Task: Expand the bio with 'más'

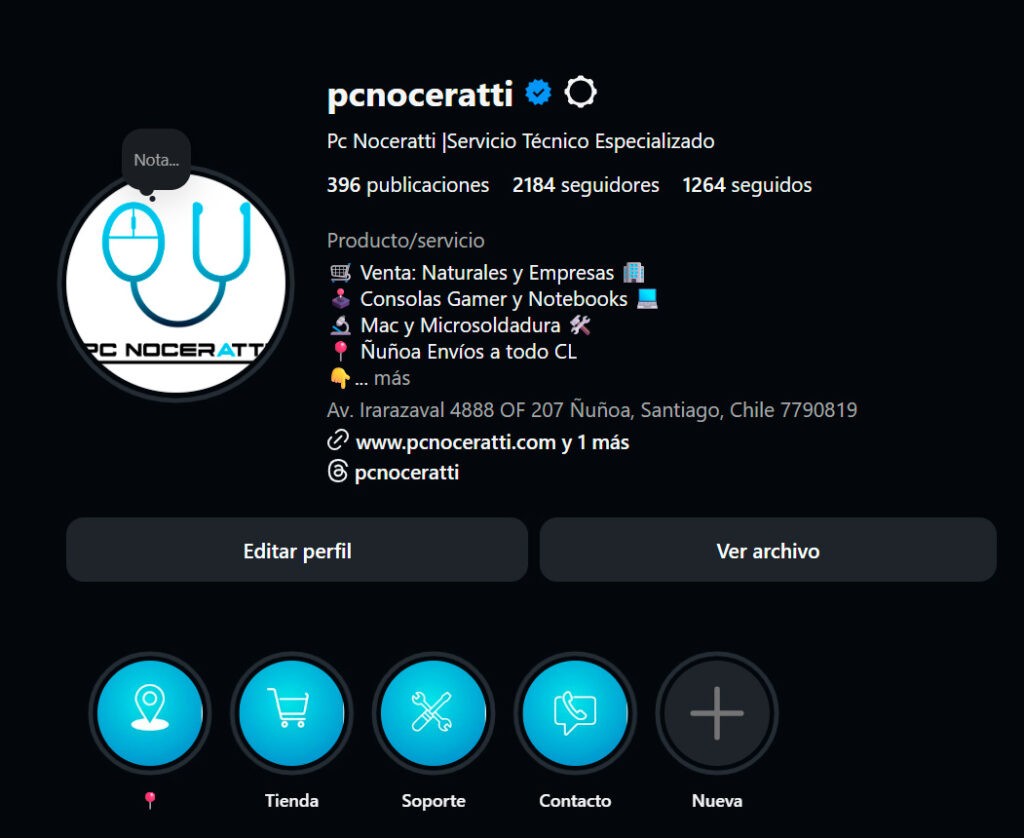Action: (392, 378)
